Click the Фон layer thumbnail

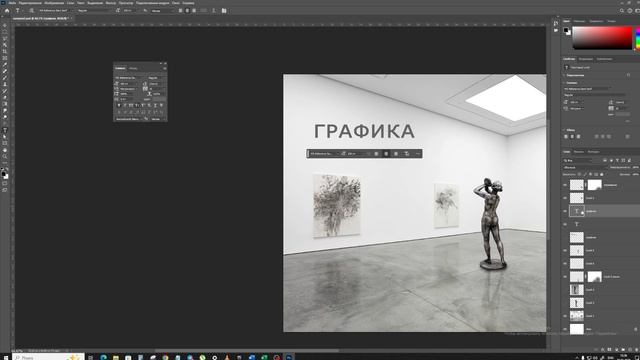[x=577, y=329]
